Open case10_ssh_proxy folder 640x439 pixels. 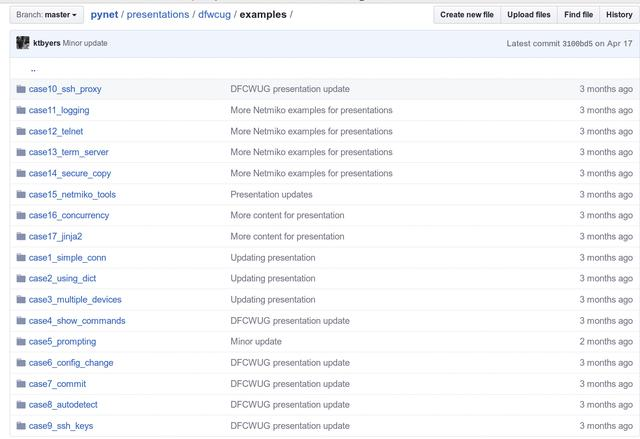coord(65,89)
